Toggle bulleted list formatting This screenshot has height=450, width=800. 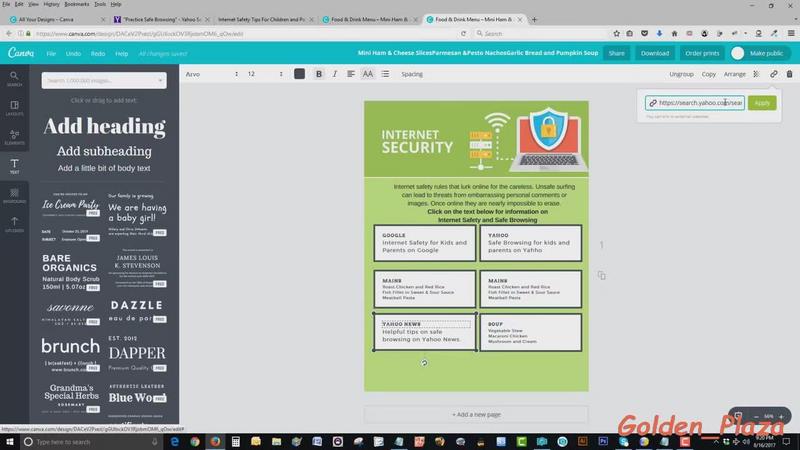point(385,74)
